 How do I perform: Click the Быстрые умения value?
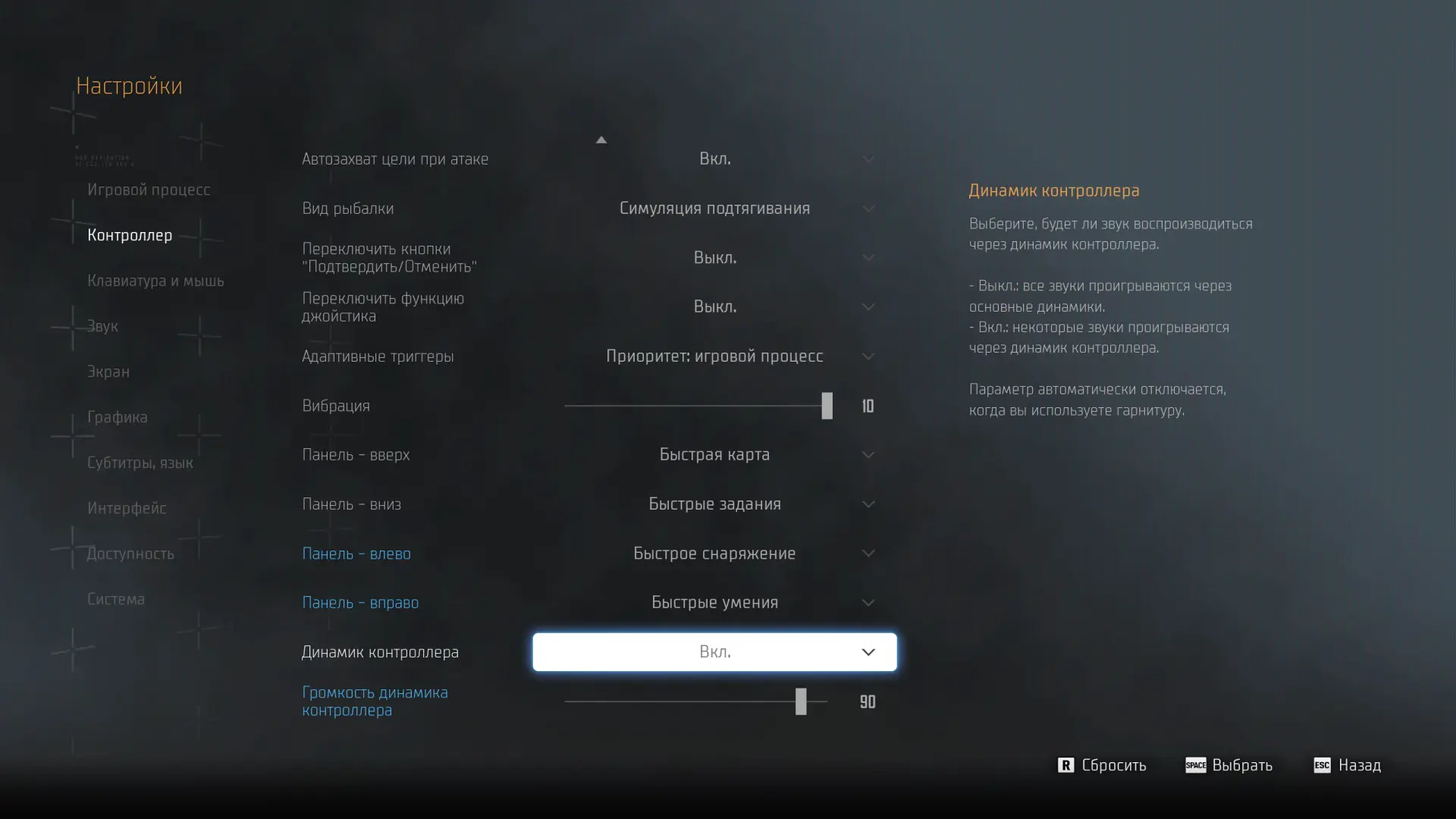click(714, 603)
